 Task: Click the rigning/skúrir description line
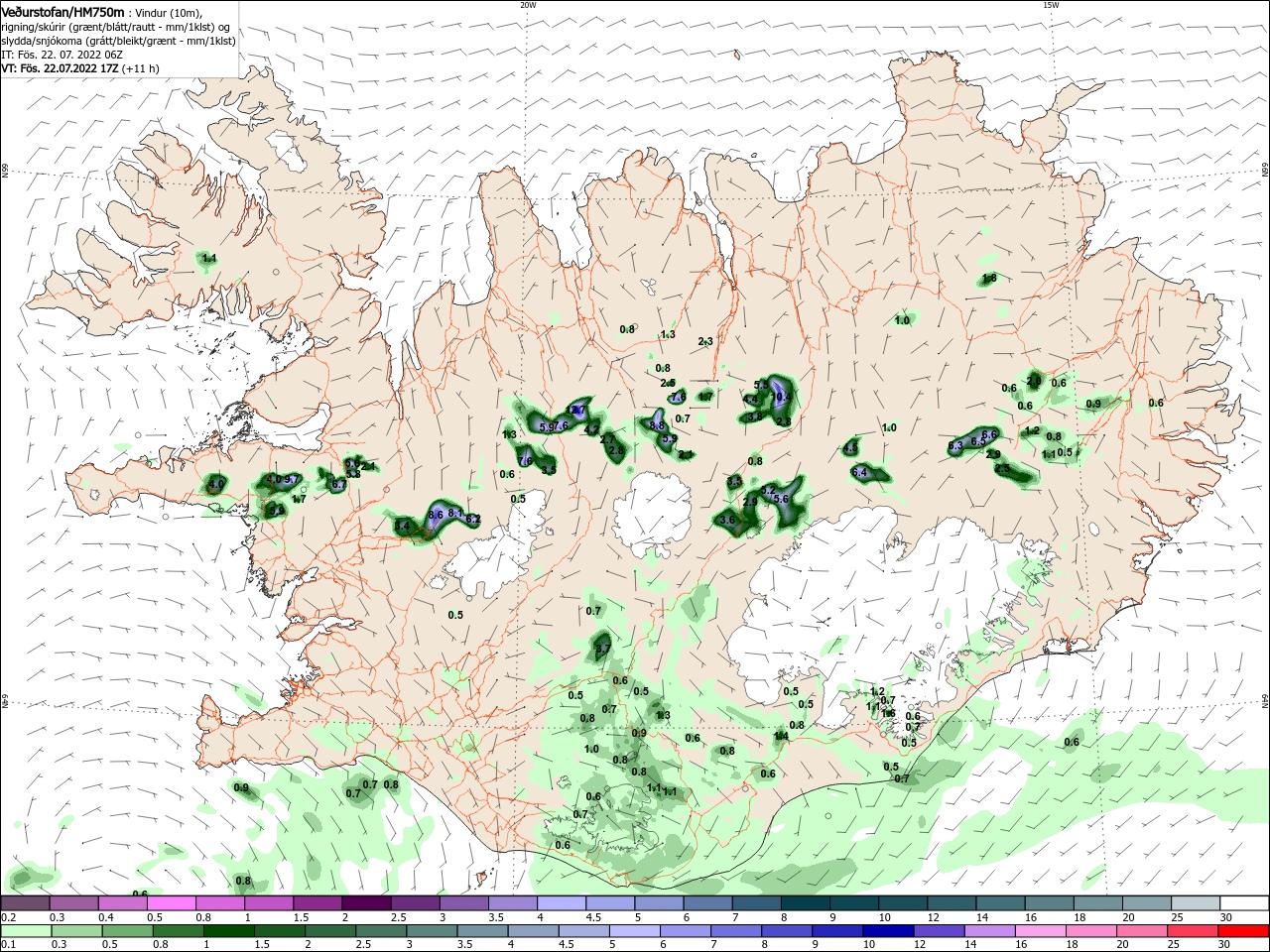[x=116, y=27]
